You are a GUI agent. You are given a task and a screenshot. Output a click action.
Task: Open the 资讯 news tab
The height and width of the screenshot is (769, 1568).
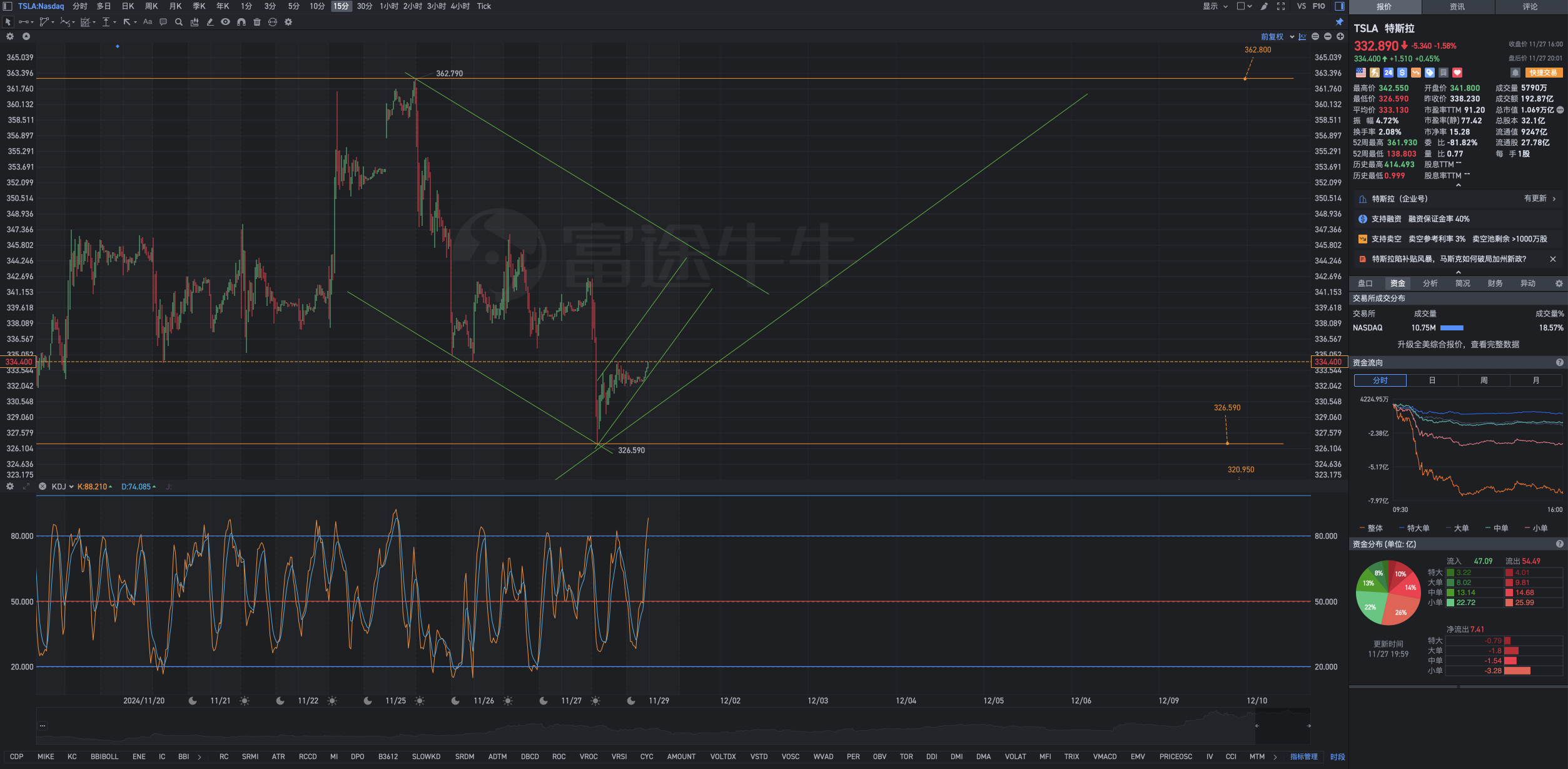tap(1457, 7)
